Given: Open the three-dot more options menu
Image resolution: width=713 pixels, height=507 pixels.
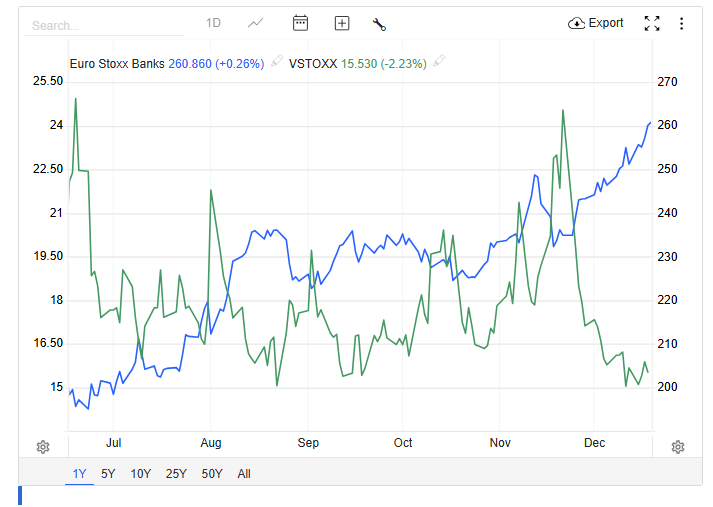Looking at the screenshot, I should pyautogui.click(x=682, y=23).
